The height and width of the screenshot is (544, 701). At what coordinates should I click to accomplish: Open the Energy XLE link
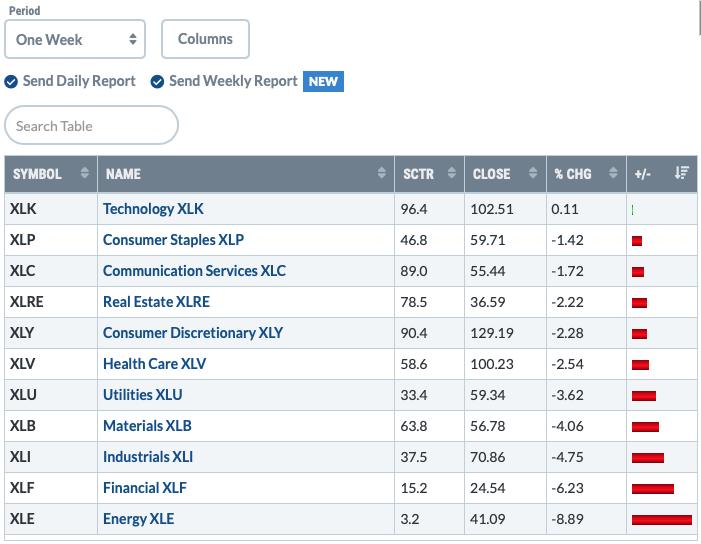(x=139, y=519)
